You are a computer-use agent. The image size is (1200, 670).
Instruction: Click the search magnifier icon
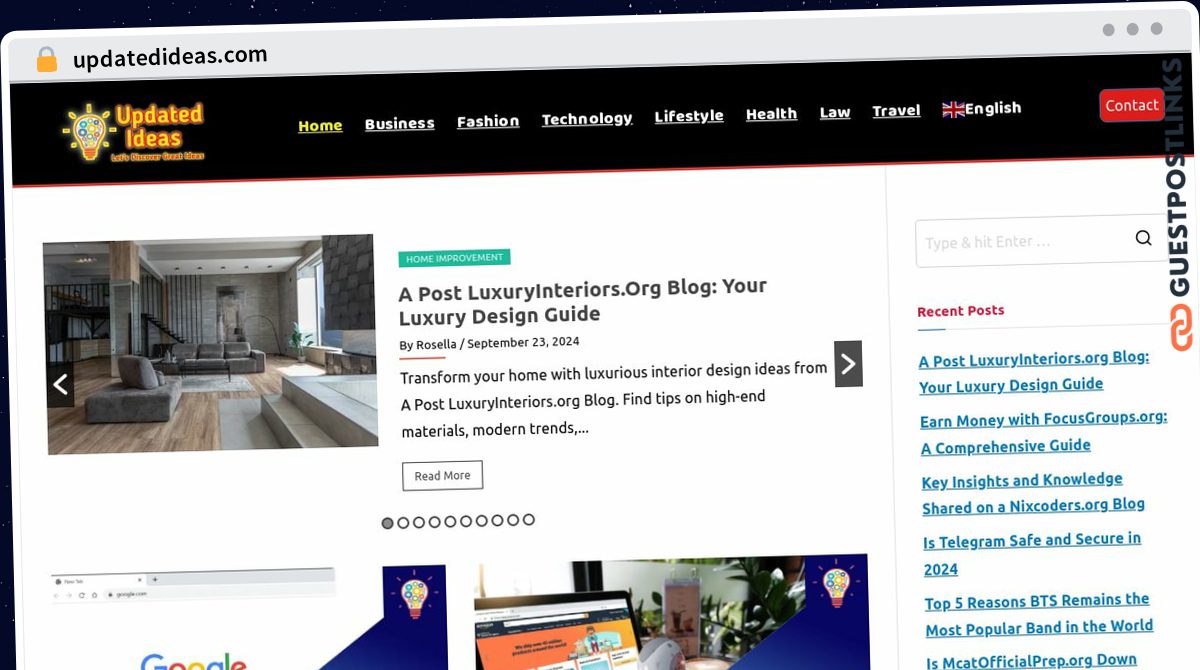[x=1143, y=238]
